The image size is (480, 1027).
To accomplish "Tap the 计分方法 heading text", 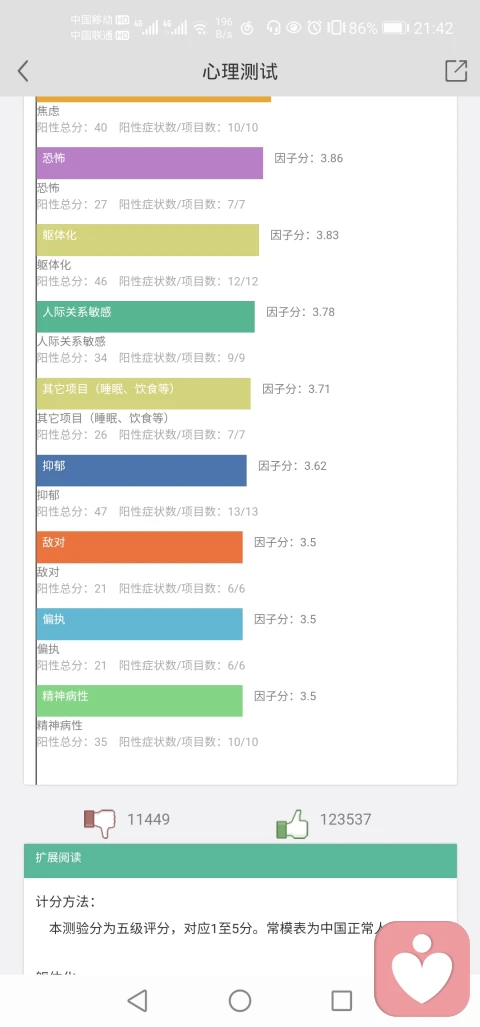I will click(x=65, y=902).
